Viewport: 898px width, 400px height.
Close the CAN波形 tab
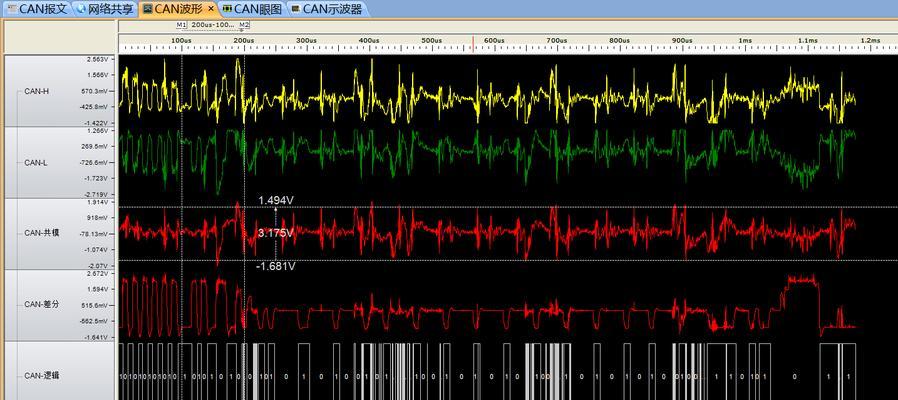pyautogui.click(x=211, y=9)
